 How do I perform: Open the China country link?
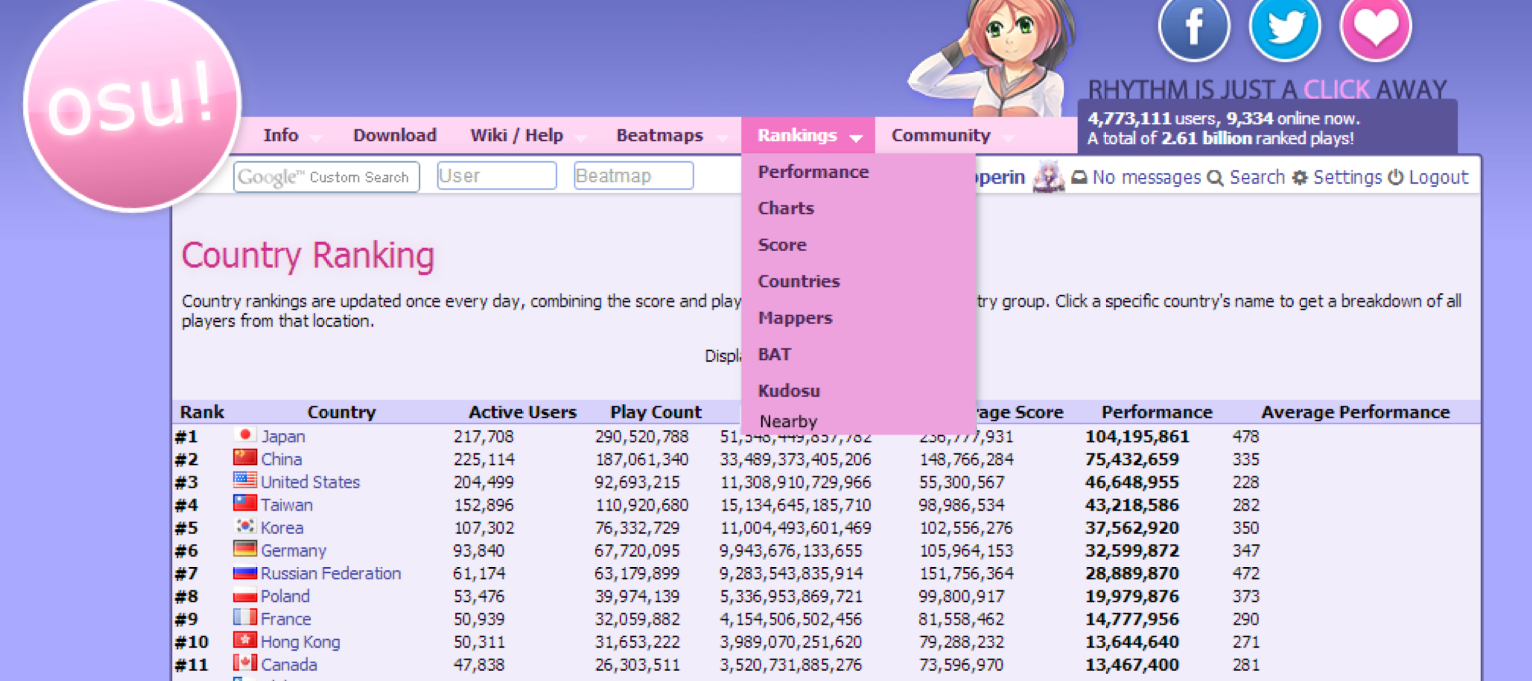[281, 459]
